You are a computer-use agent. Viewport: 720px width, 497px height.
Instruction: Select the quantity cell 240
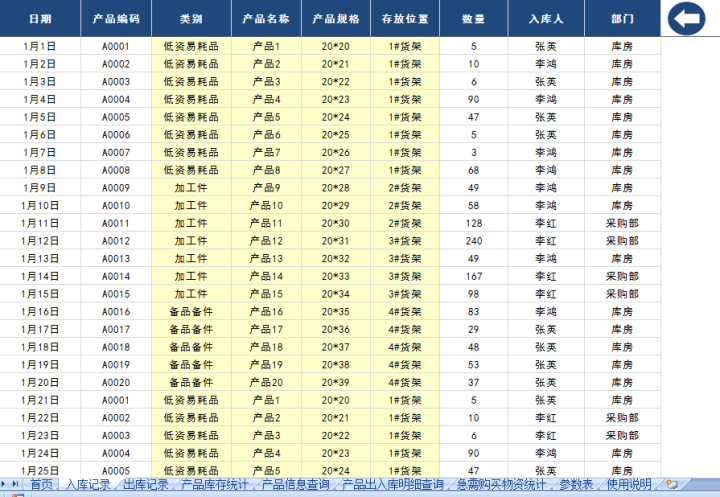474,241
